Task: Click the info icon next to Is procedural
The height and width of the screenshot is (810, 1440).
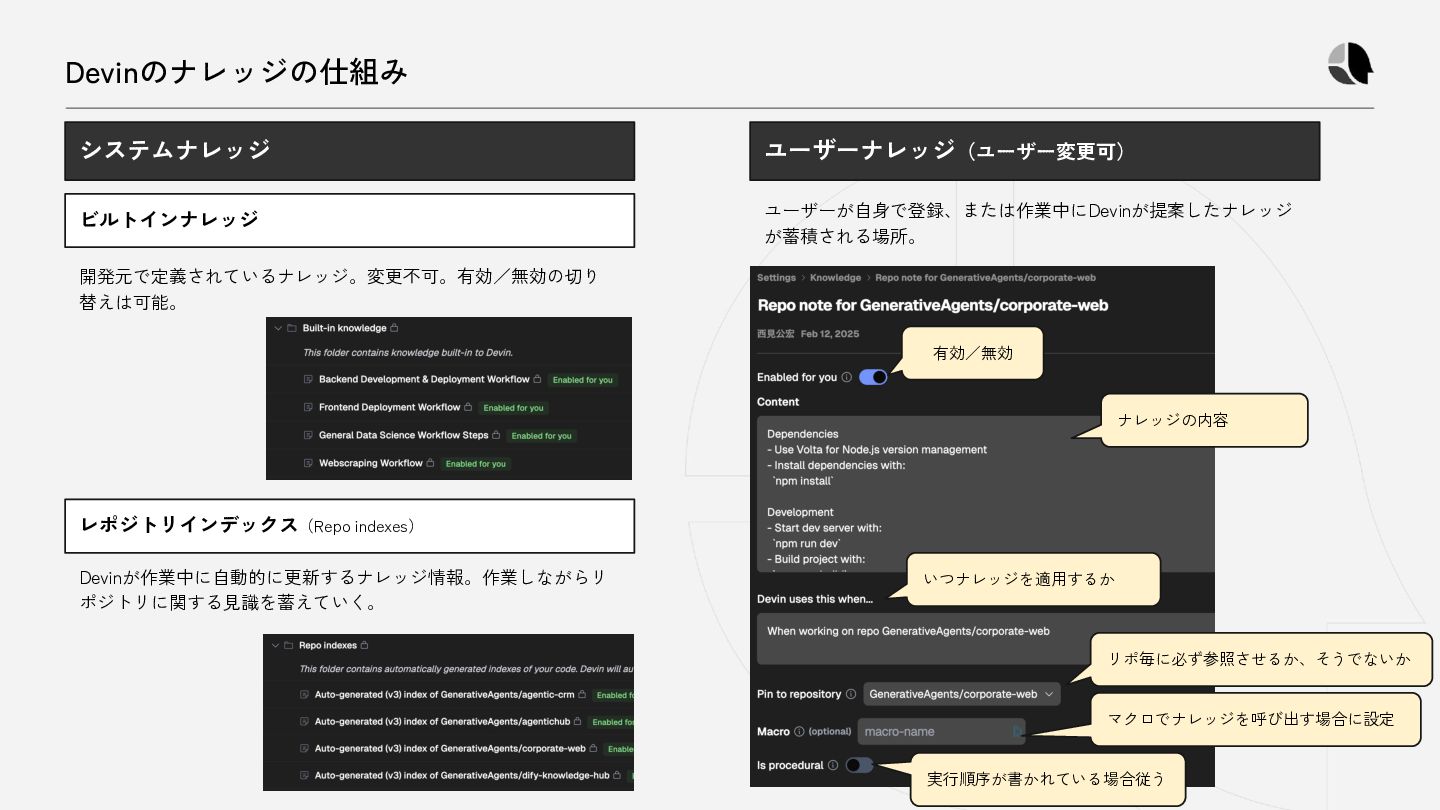Action: click(833, 766)
